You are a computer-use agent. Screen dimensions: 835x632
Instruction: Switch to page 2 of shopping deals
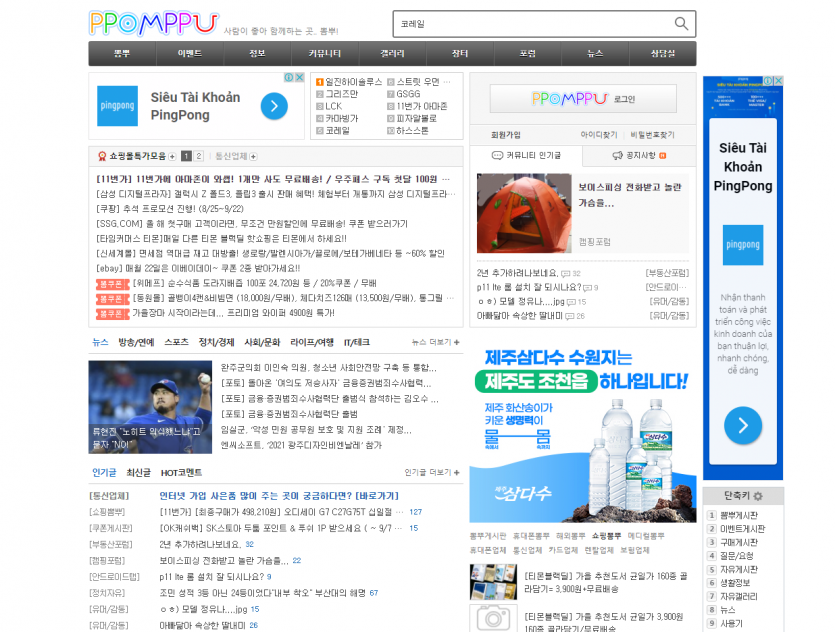click(198, 156)
